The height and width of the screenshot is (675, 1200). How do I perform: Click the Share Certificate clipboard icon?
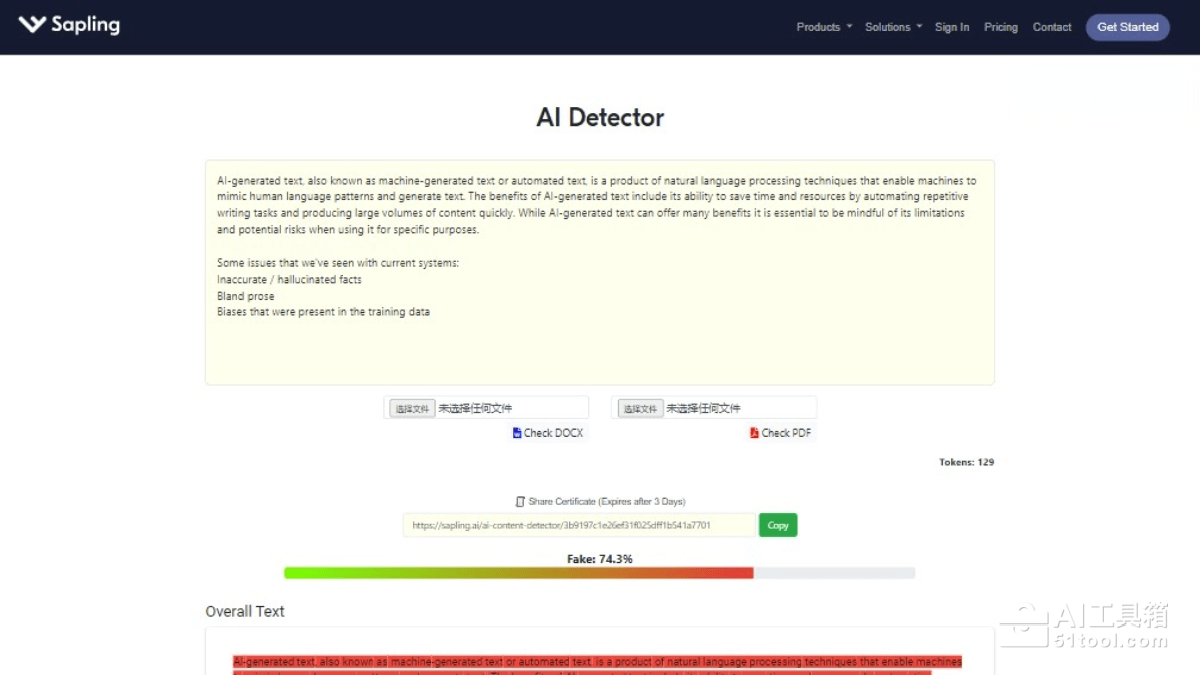pos(520,501)
